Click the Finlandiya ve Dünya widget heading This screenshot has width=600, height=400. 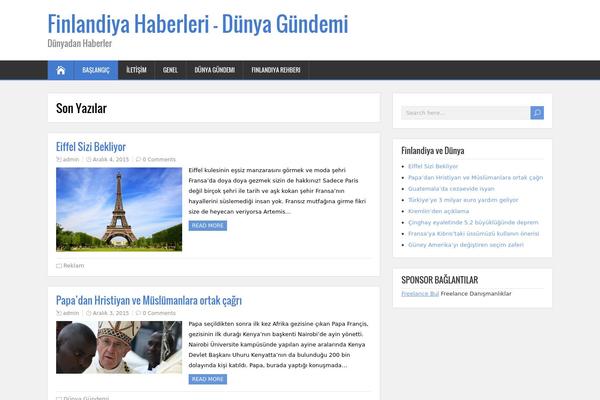click(x=432, y=150)
